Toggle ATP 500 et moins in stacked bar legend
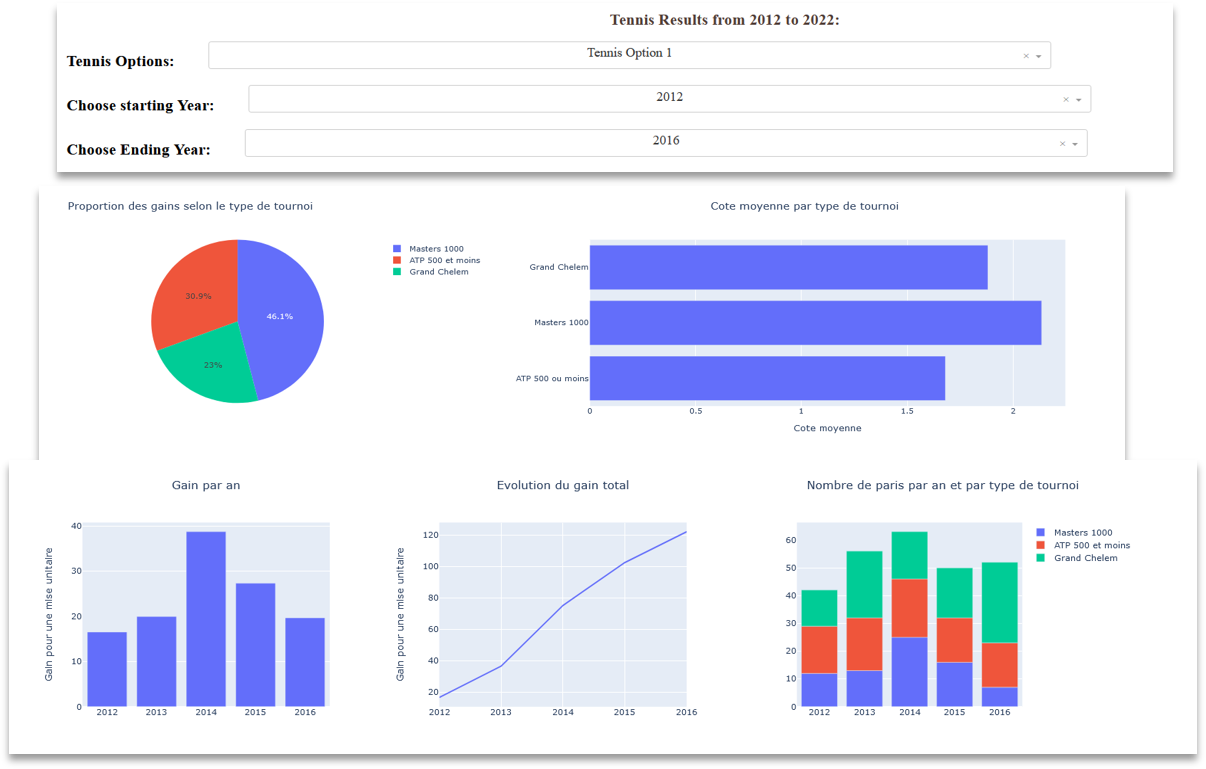This screenshot has width=1206, height=769. pyautogui.click(x=1084, y=545)
